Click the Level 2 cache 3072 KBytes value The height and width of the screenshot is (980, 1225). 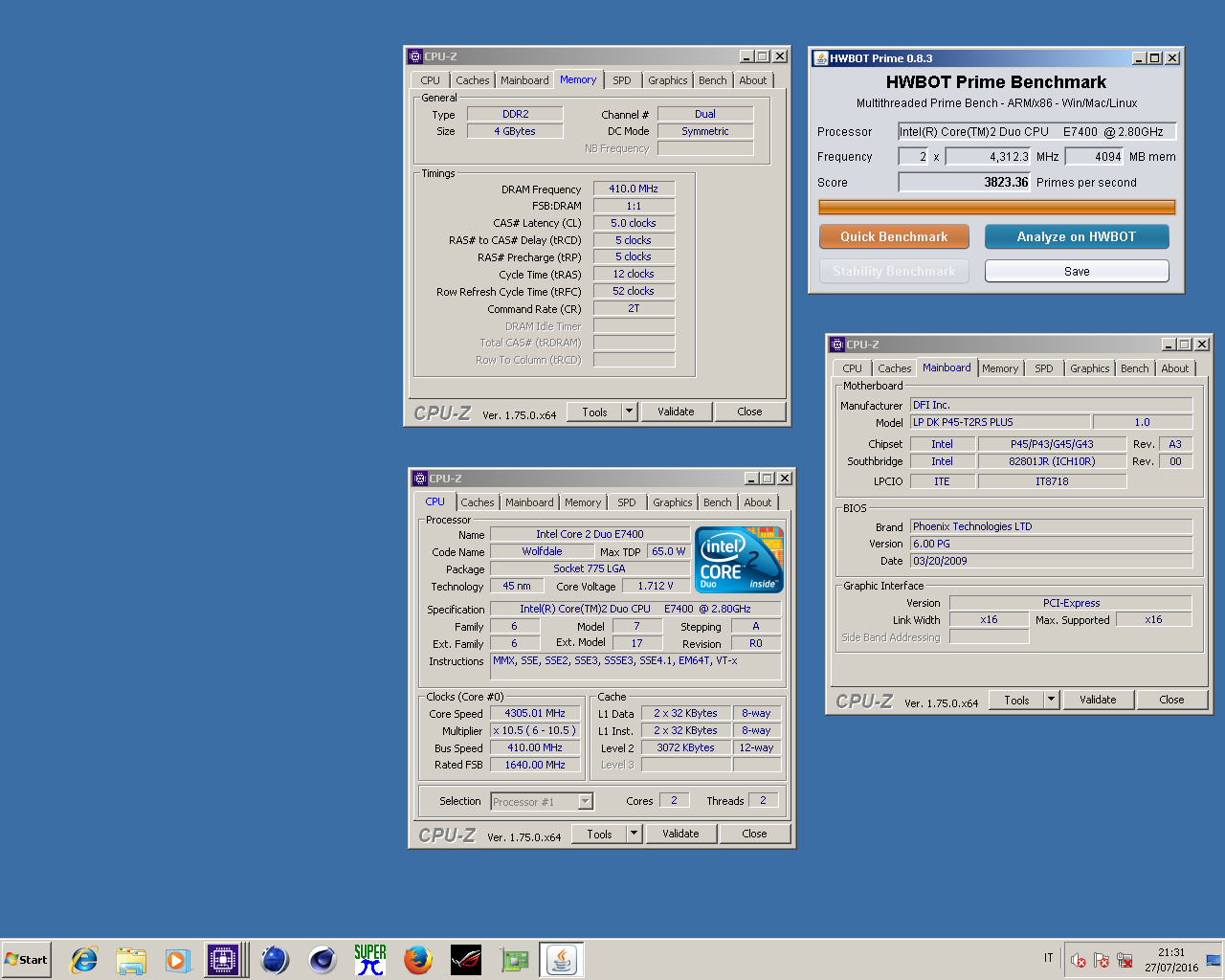tap(685, 747)
